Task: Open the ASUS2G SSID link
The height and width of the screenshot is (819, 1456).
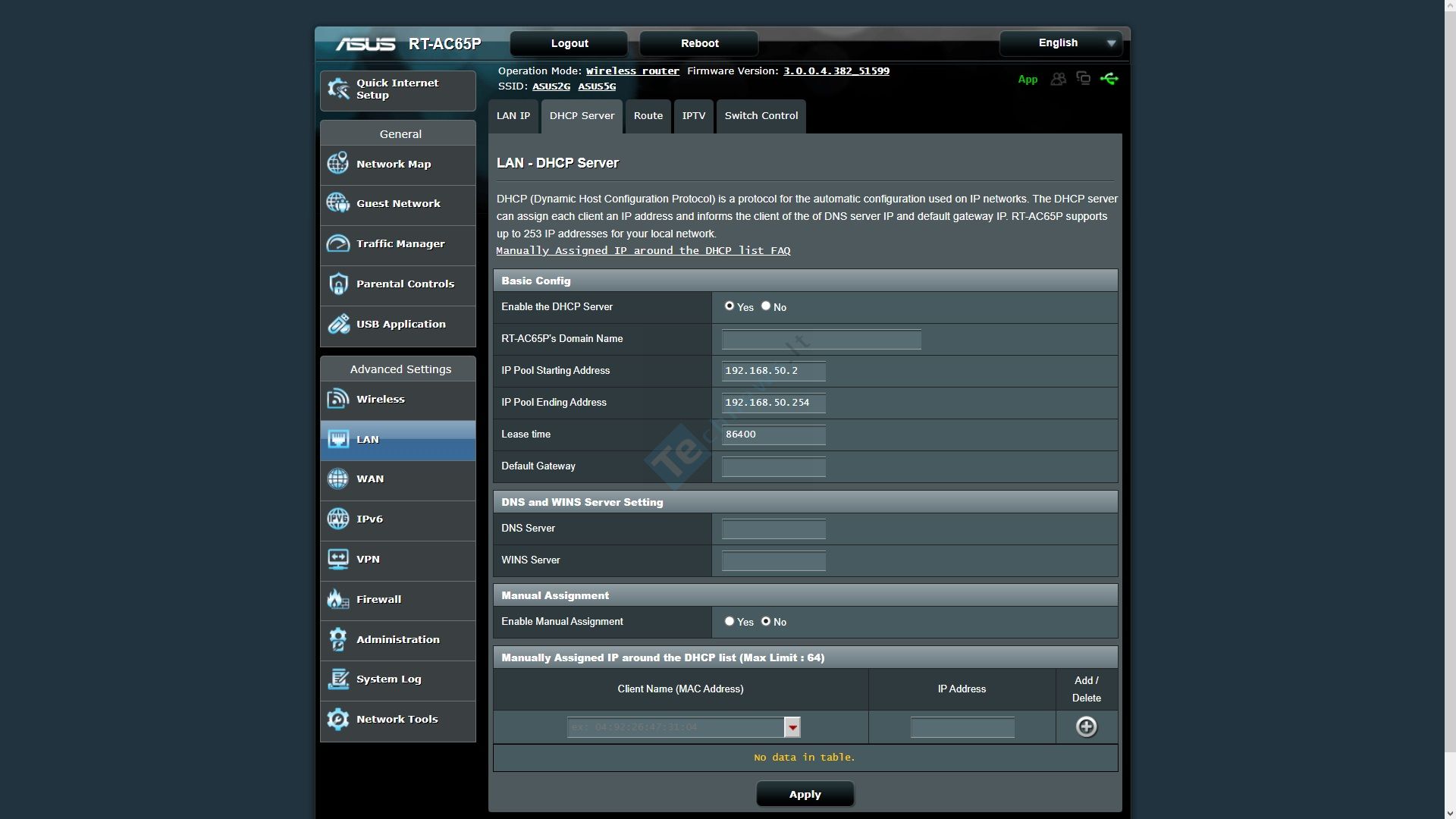Action: [551, 86]
